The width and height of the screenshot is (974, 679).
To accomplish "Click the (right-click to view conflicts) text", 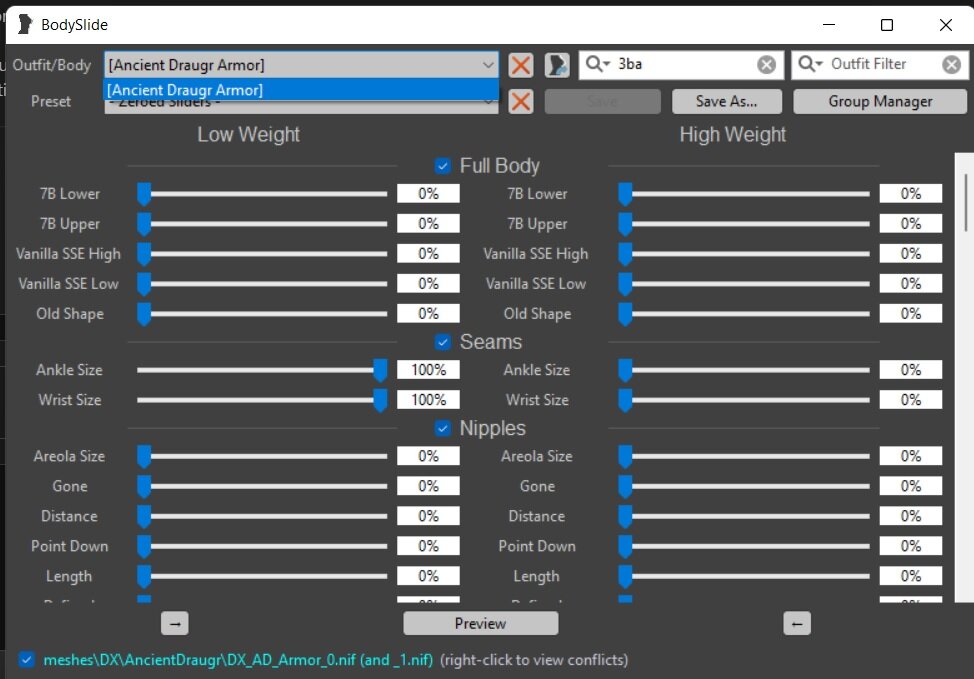I will point(534,660).
